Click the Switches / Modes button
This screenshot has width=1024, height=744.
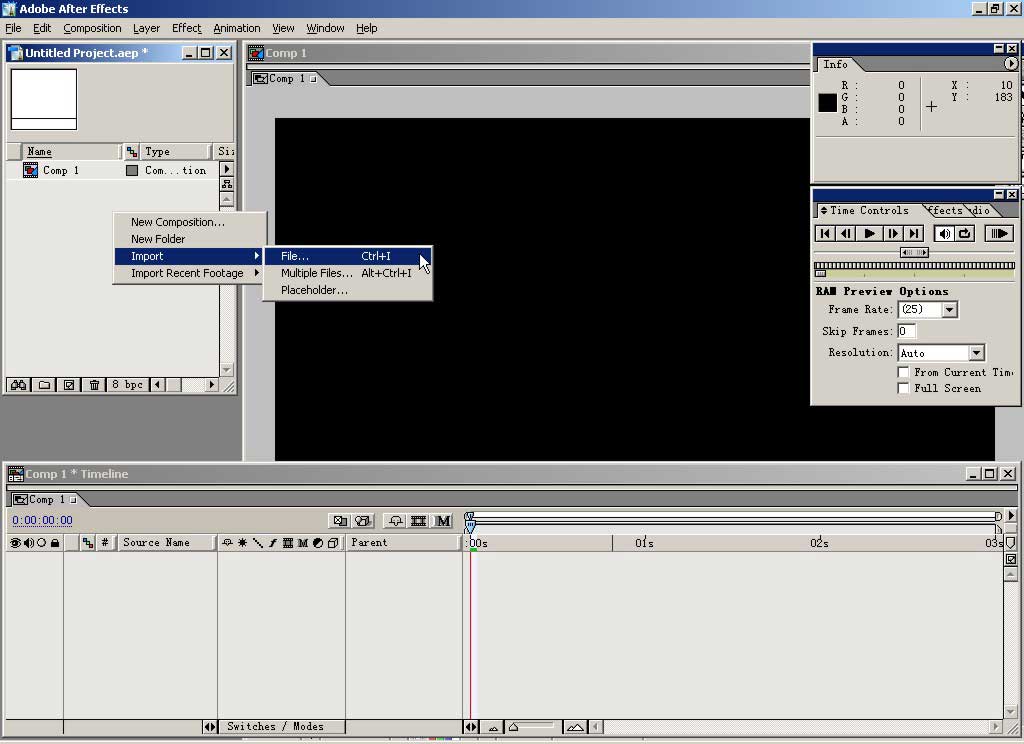coord(275,727)
